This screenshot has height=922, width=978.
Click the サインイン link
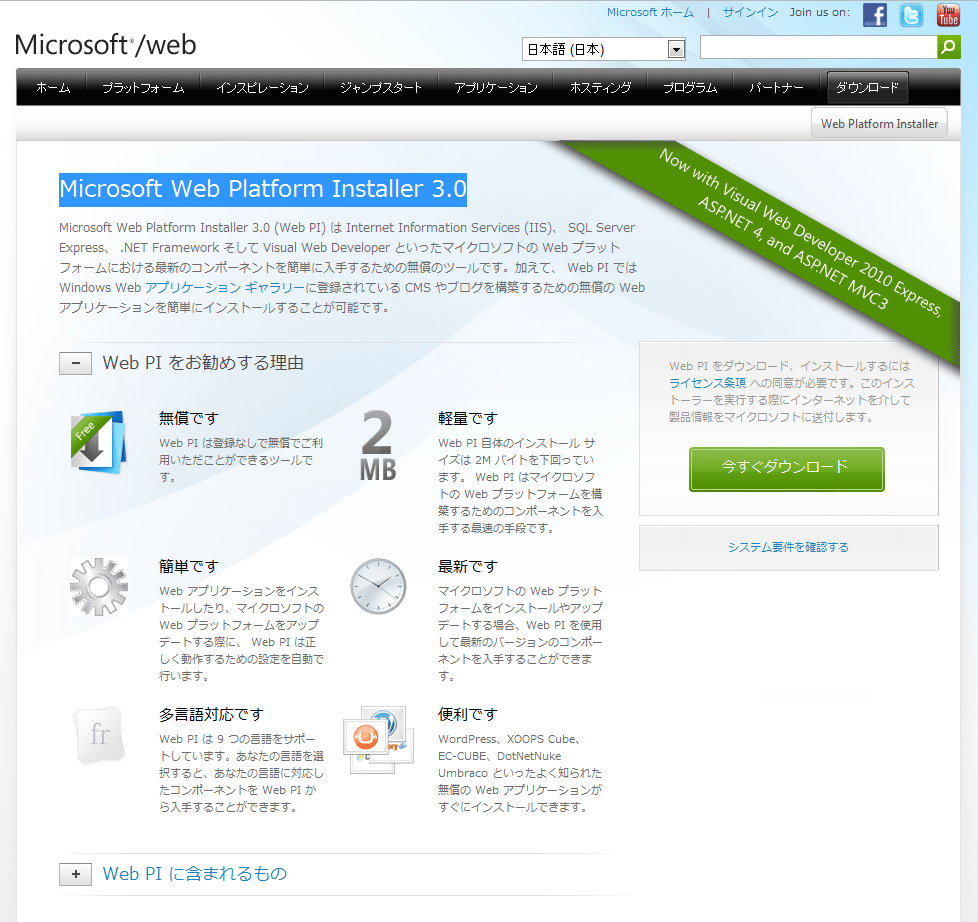coord(750,12)
